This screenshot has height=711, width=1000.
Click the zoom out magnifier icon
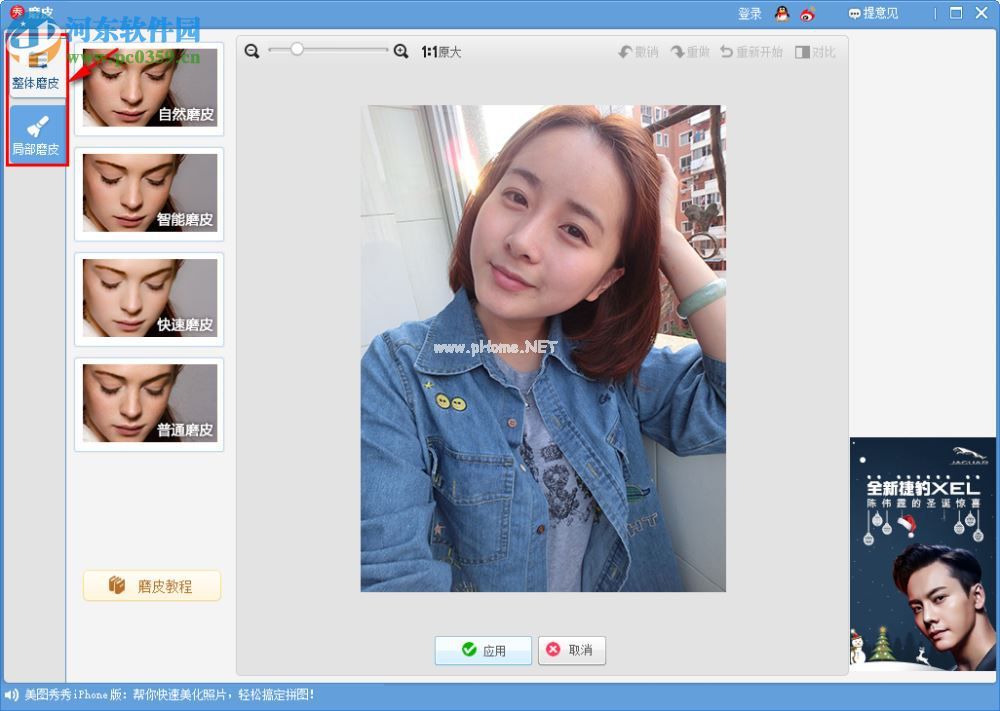point(251,51)
